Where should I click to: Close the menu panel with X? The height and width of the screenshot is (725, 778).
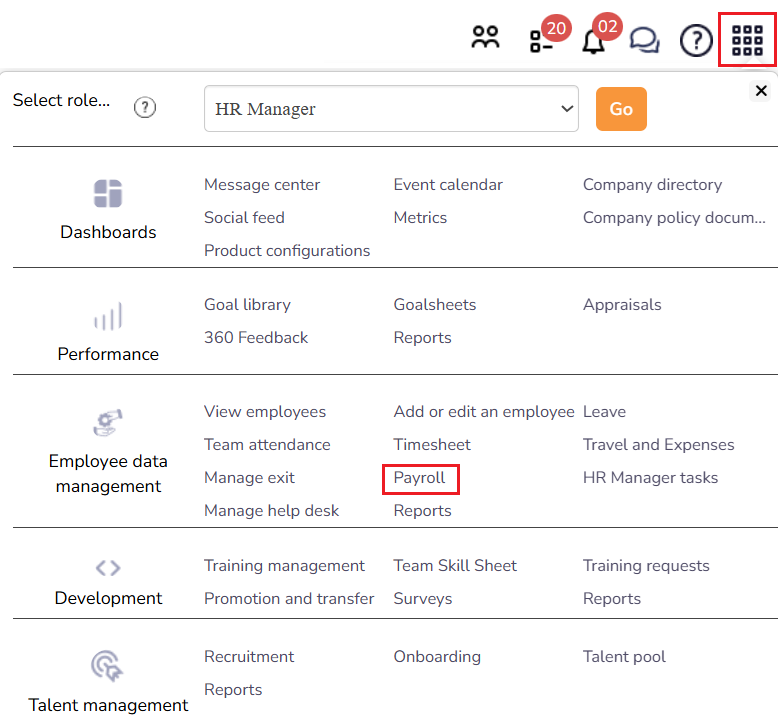(761, 91)
